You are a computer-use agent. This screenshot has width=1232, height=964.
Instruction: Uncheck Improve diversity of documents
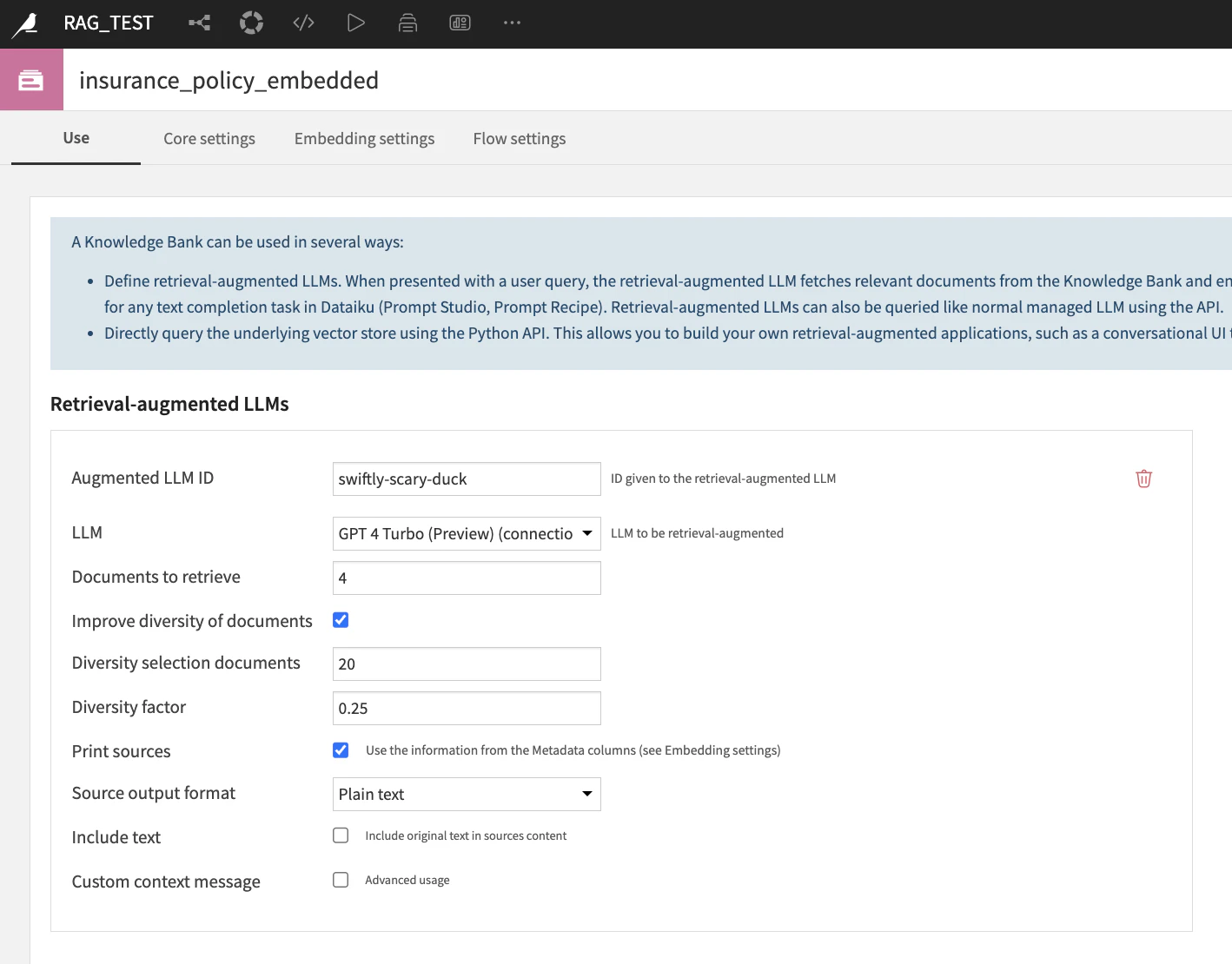point(341,620)
